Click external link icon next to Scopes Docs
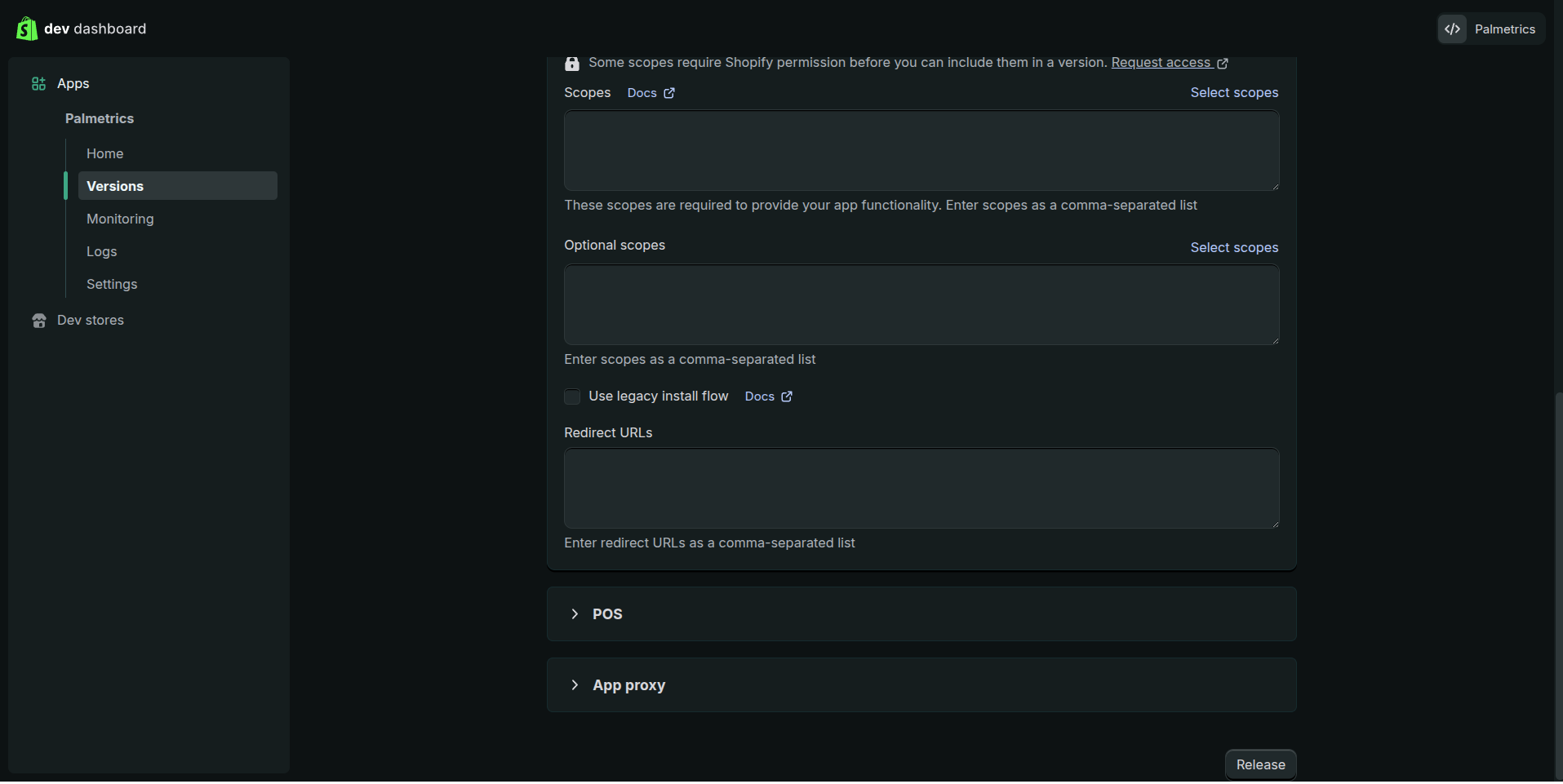The width and height of the screenshot is (1563, 784). point(669,93)
